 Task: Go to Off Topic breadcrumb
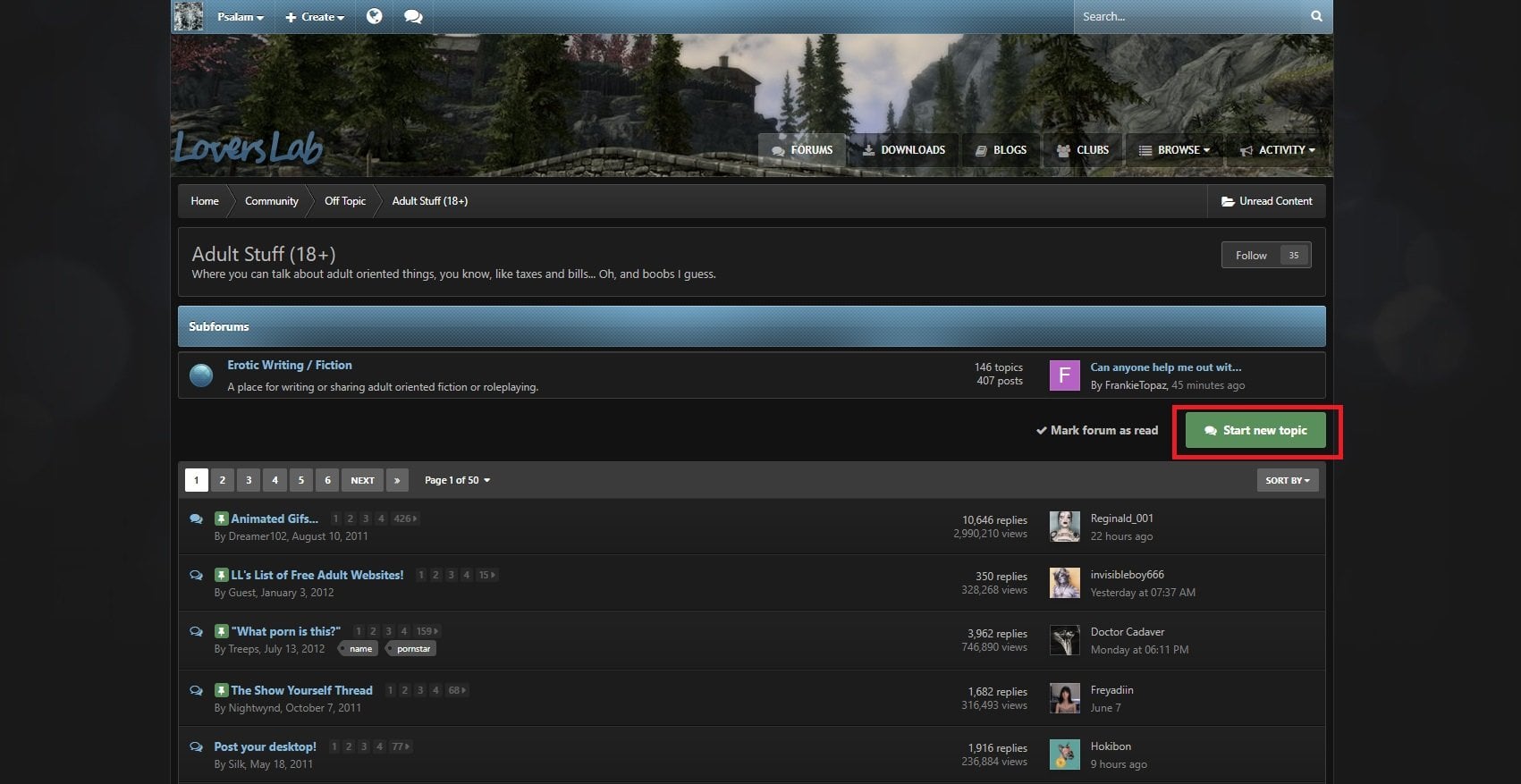[x=345, y=201]
